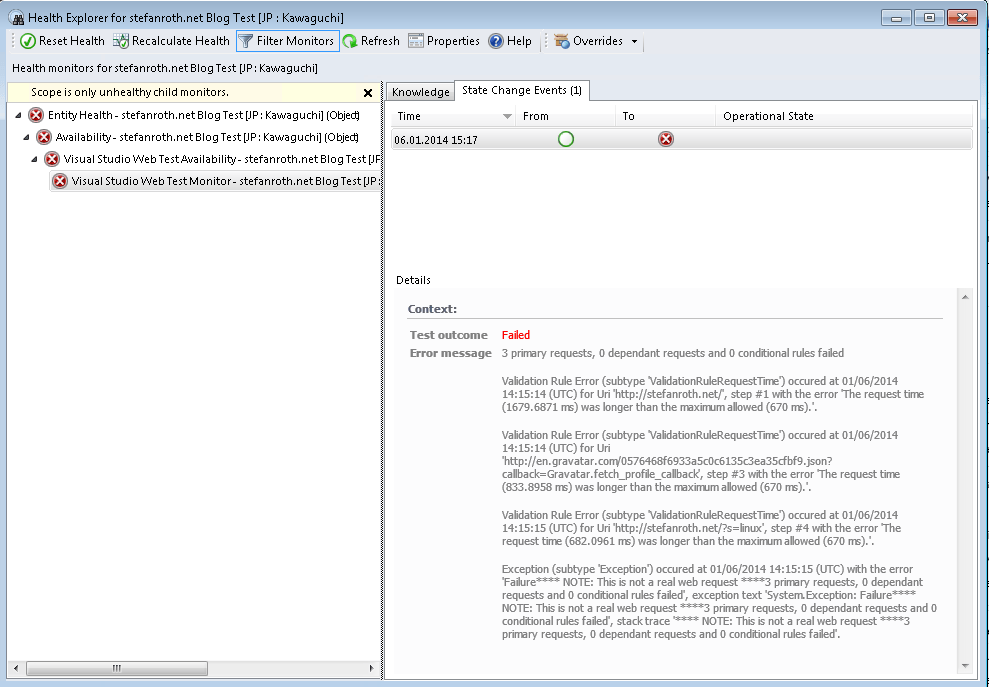Click the Reset Health green check icon
Image resolution: width=989 pixels, height=687 pixels.
tap(28, 41)
